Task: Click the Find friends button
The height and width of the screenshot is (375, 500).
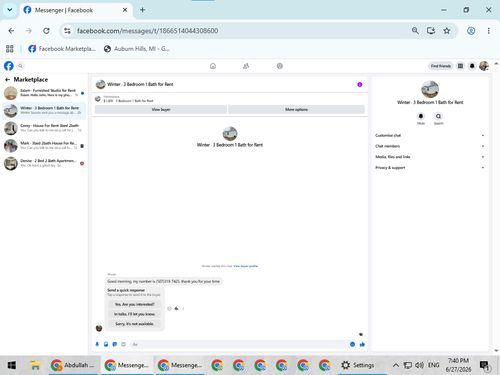Action: (441, 66)
